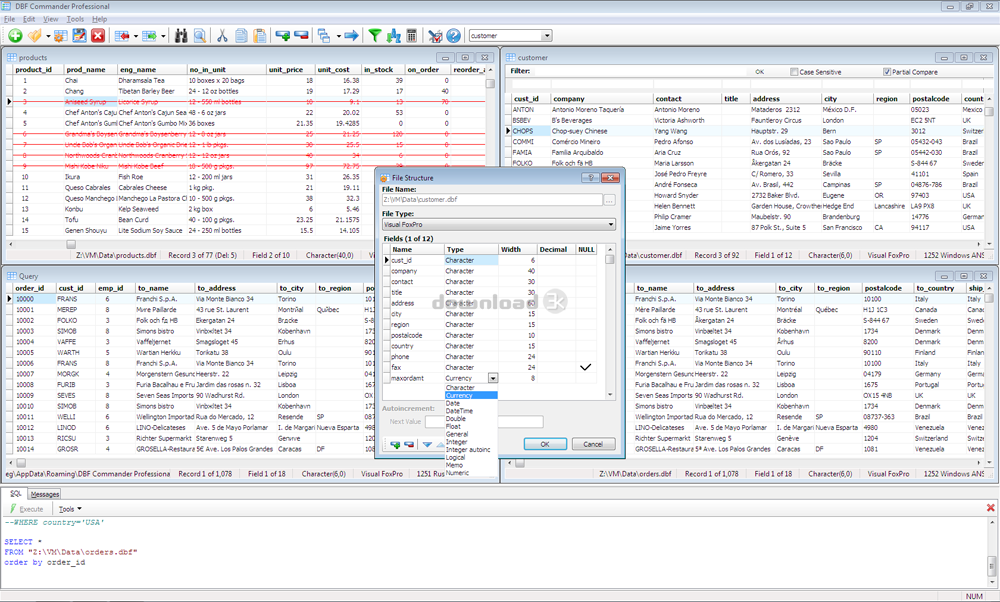The height and width of the screenshot is (602, 1000).
Task: Open the Tools menu in menu bar
Action: coord(75,19)
